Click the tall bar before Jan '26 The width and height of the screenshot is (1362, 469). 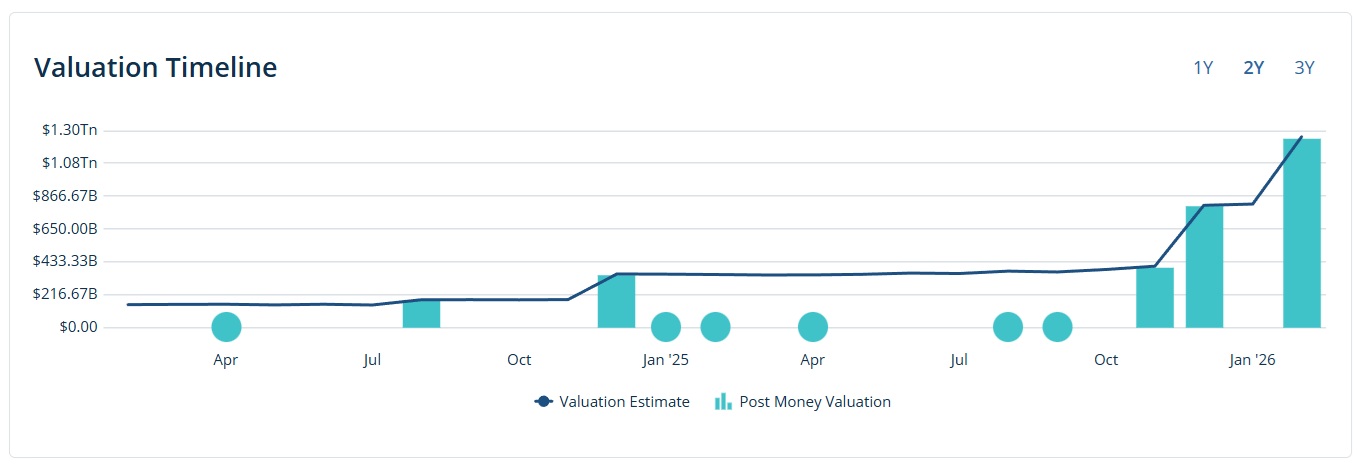click(1204, 266)
